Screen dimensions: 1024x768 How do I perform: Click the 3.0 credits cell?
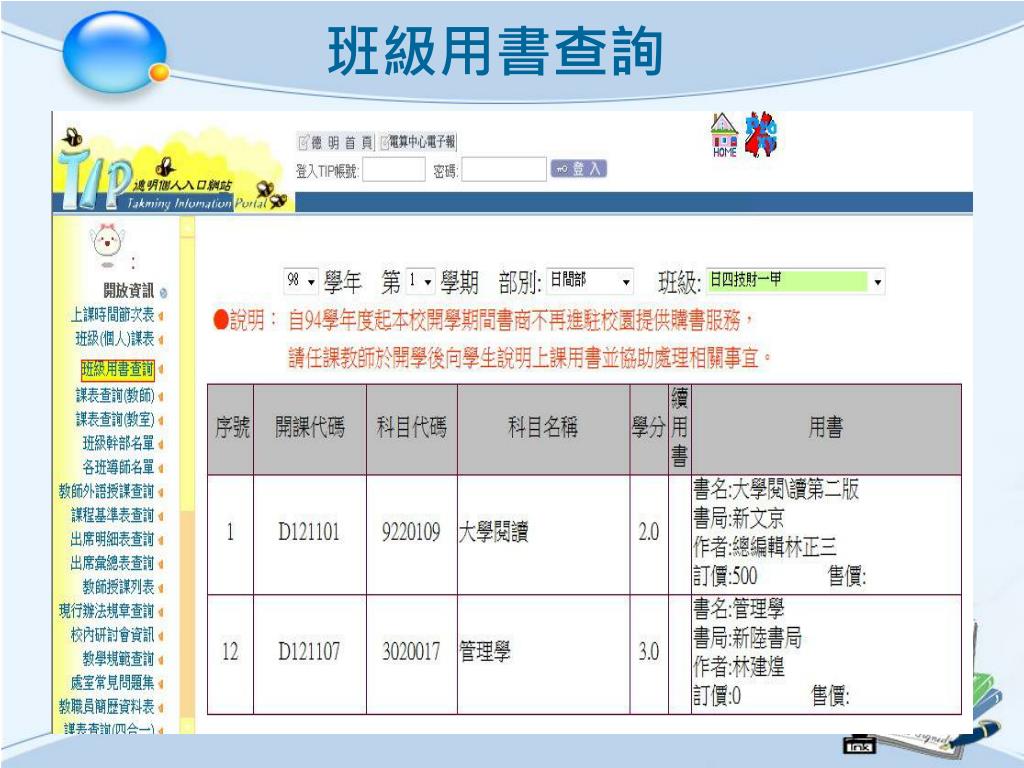[648, 652]
